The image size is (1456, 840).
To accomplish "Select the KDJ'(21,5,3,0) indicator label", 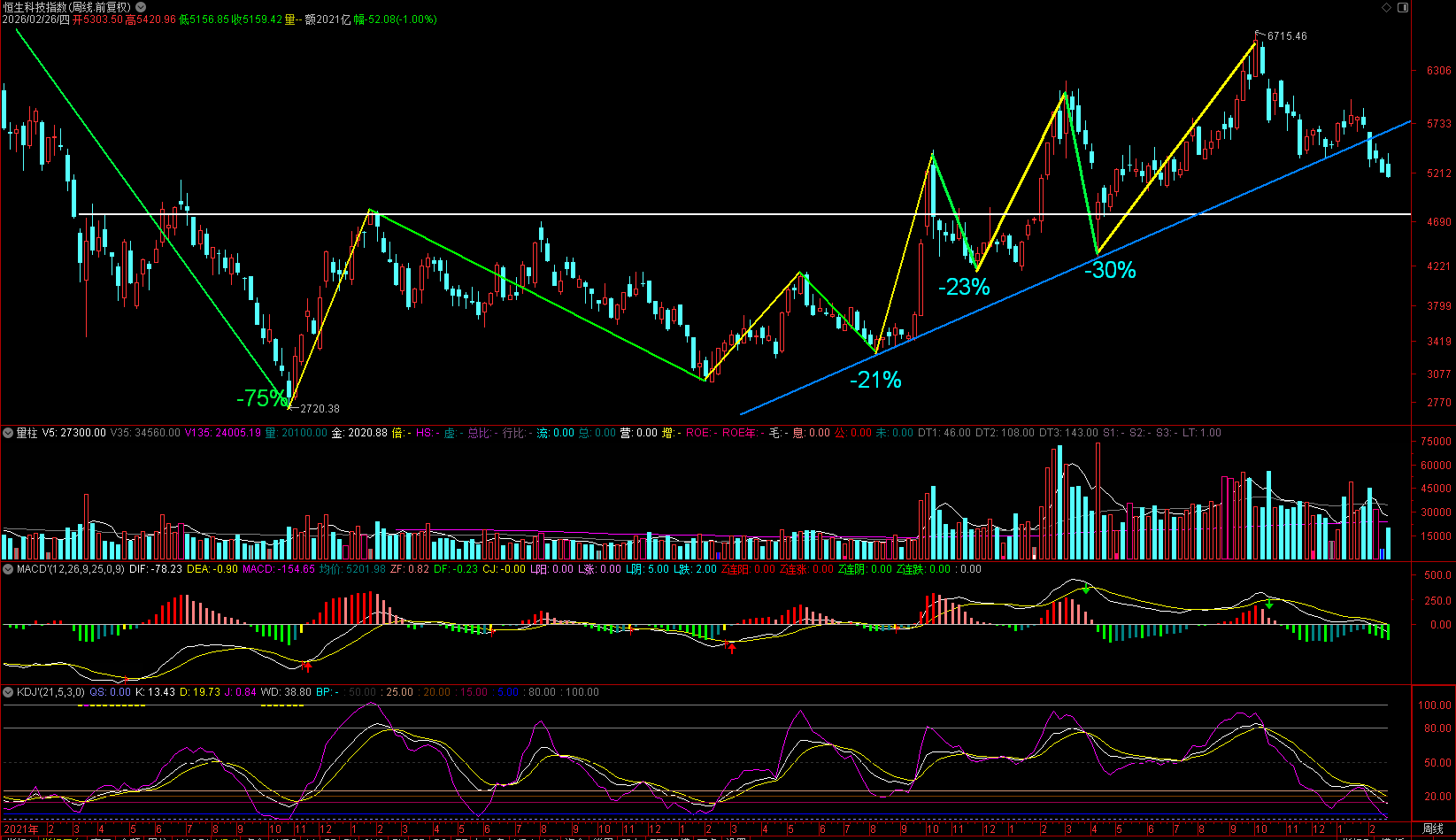I will [50, 692].
